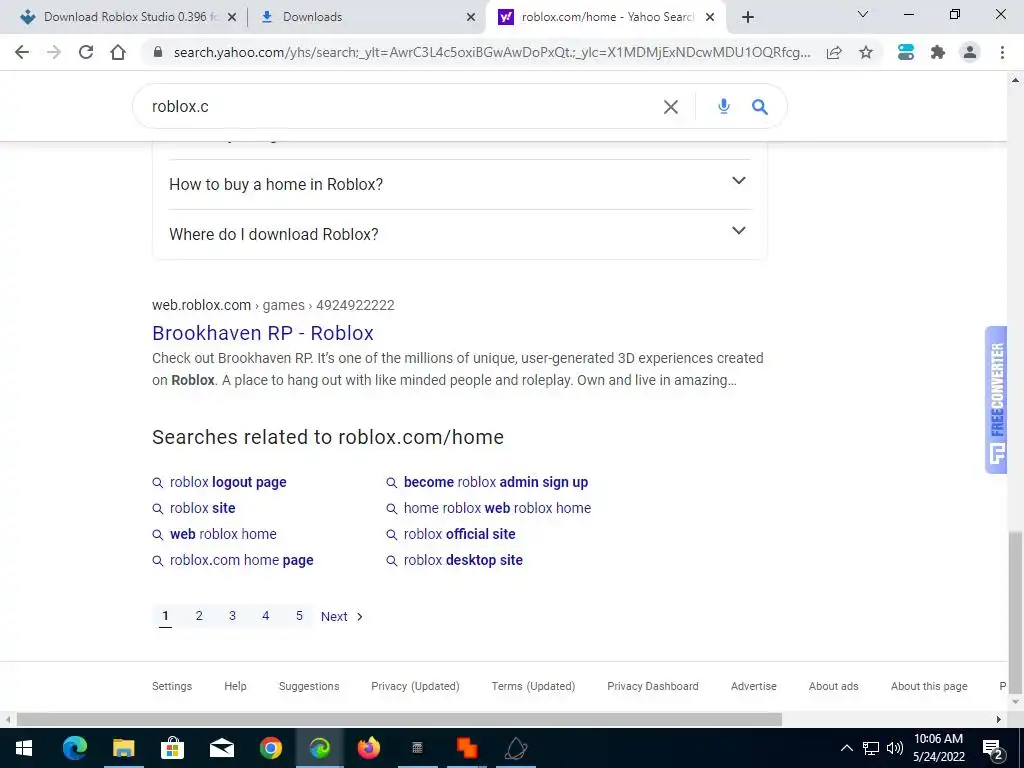Open Firefox from taskbar

pos(368,748)
